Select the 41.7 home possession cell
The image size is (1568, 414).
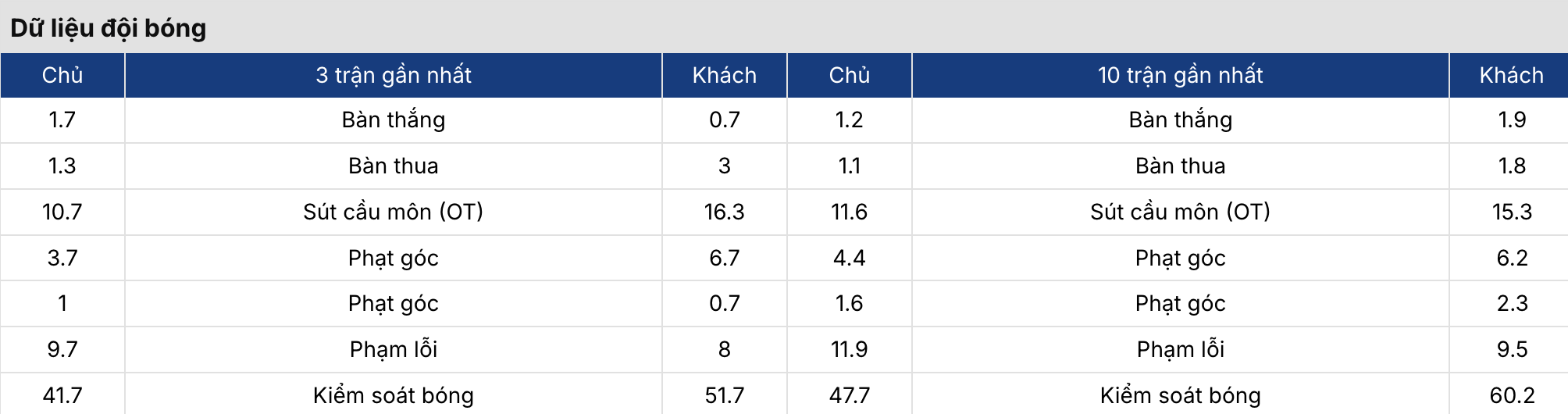click(x=62, y=395)
